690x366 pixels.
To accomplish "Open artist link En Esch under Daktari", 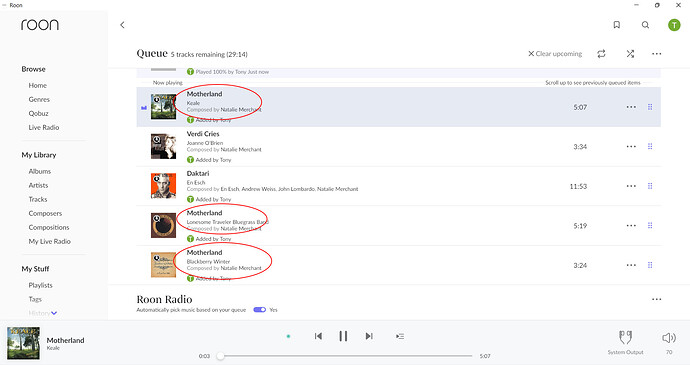I will [196, 183].
